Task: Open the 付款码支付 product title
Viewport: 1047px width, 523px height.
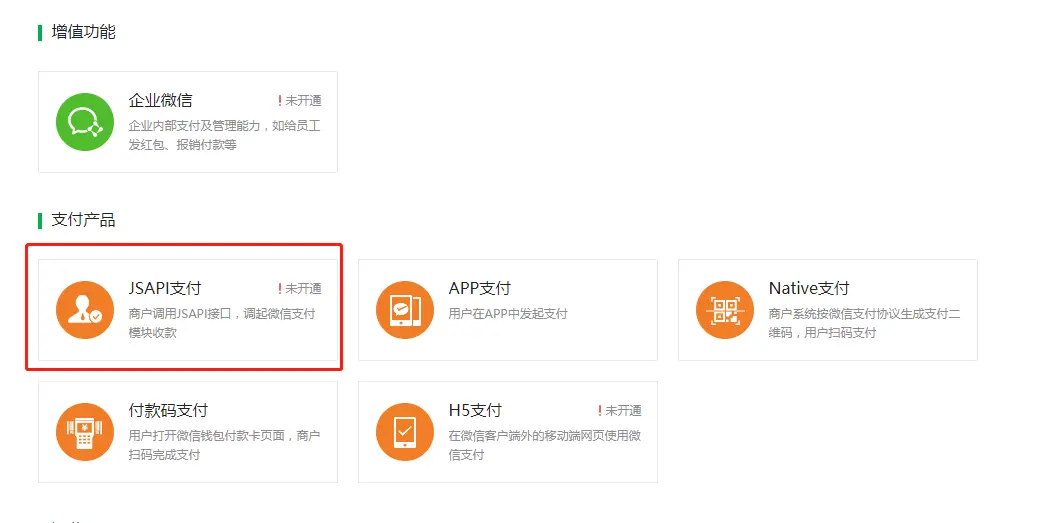Action: pos(168,410)
